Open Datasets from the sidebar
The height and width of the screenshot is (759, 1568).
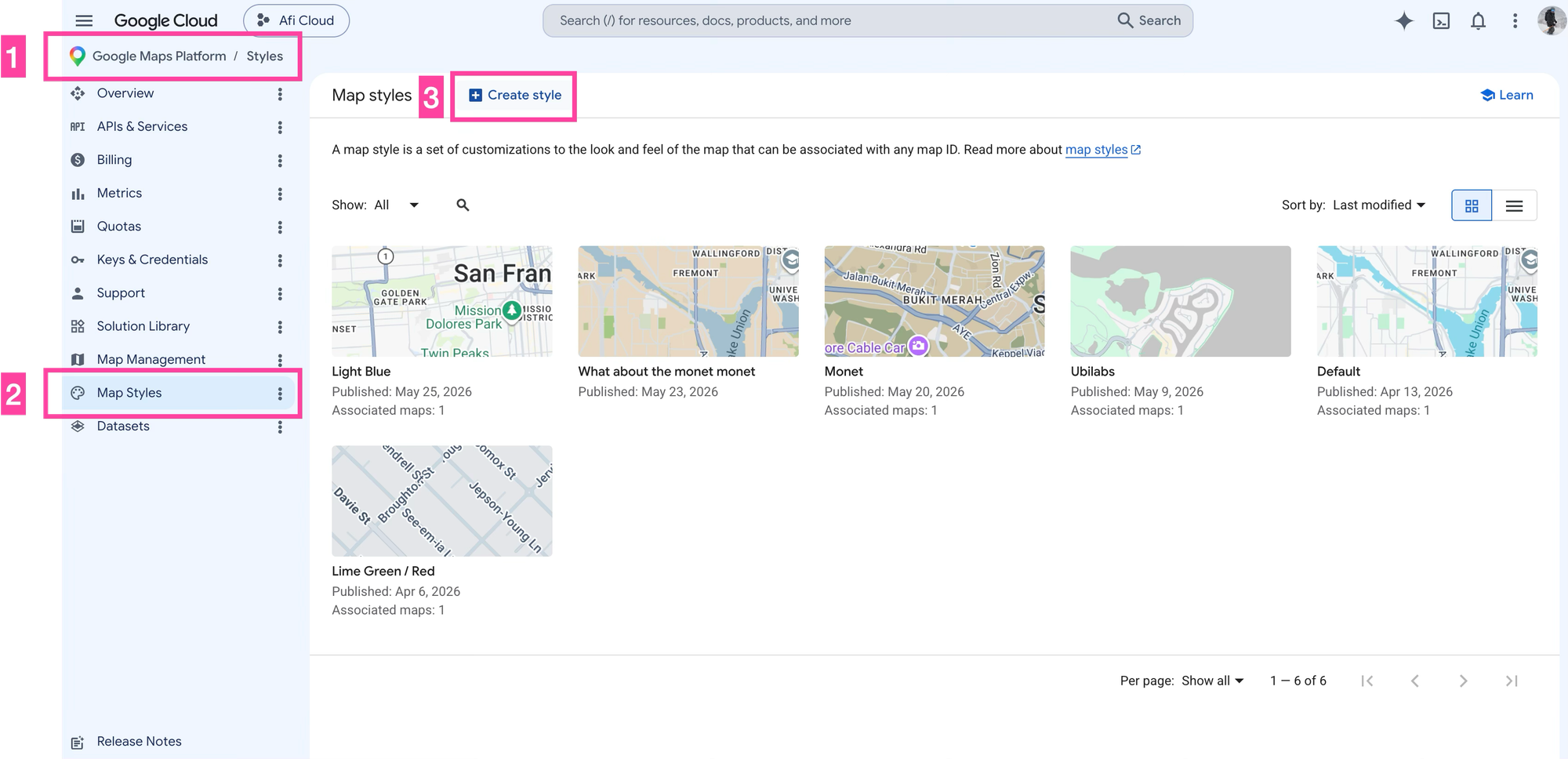(123, 427)
